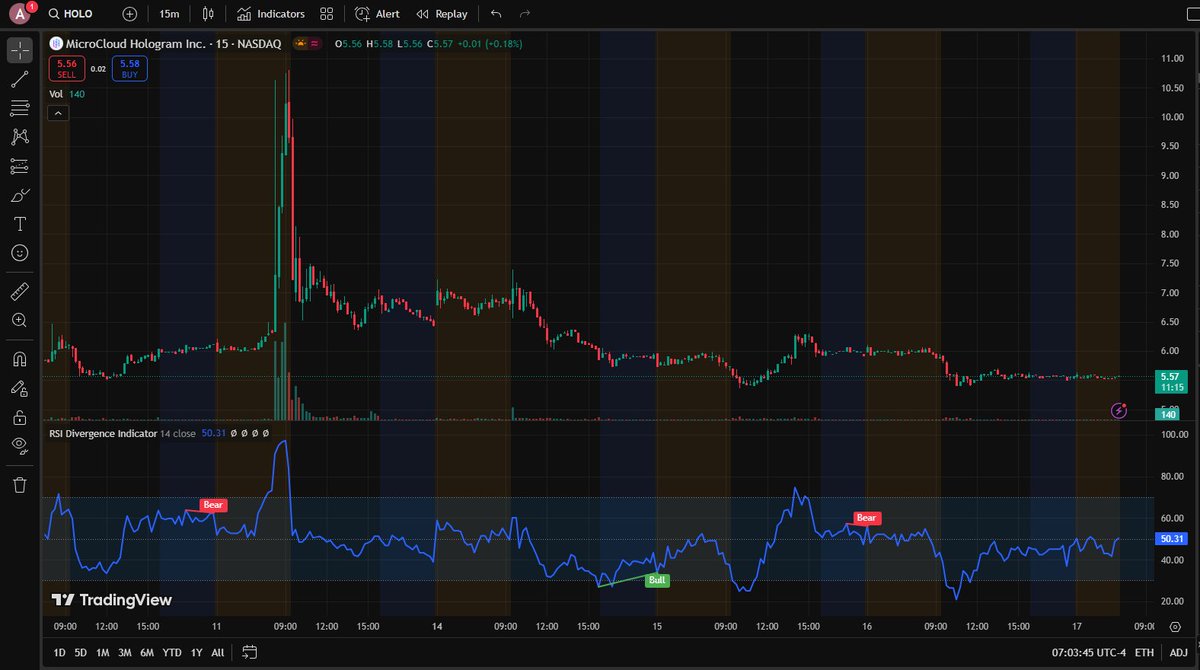Open the emoji and icons tool
Viewport: 1200px width, 670px height.
pyautogui.click(x=20, y=253)
